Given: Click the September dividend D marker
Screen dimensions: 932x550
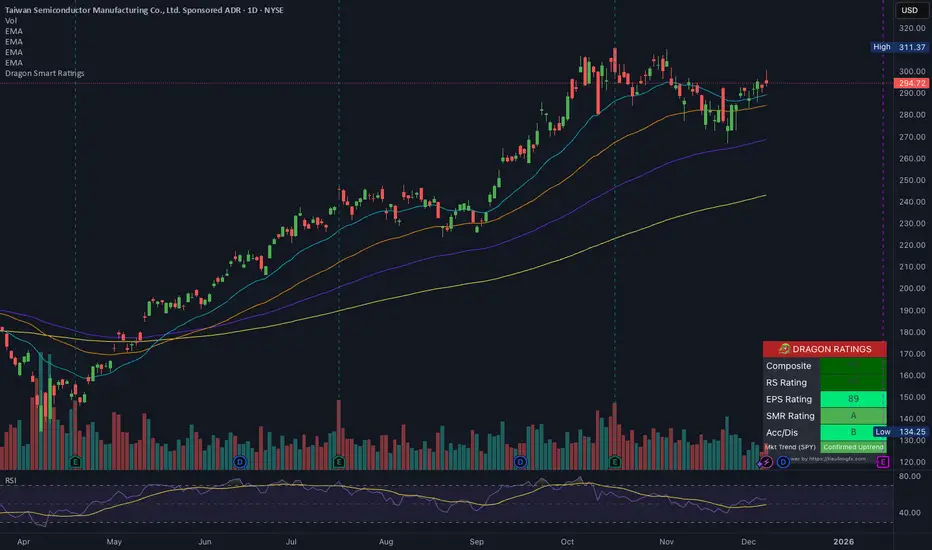Looking at the screenshot, I should tap(520, 461).
